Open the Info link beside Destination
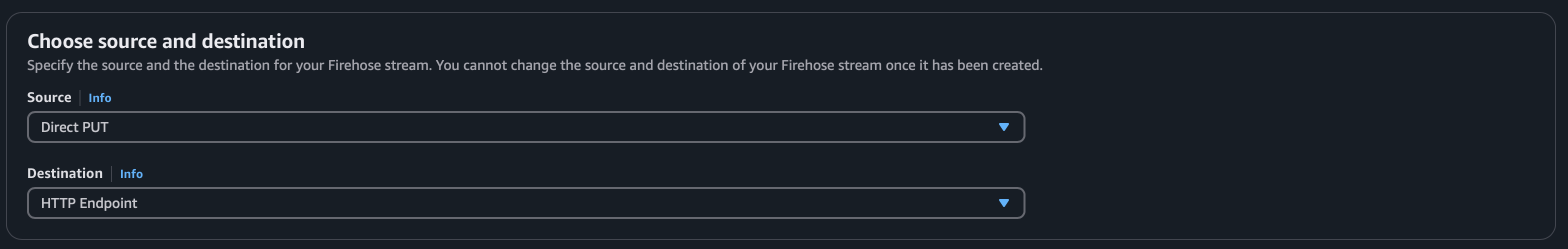Viewport: 1568px width, 249px height. click(x=131, y=174)
